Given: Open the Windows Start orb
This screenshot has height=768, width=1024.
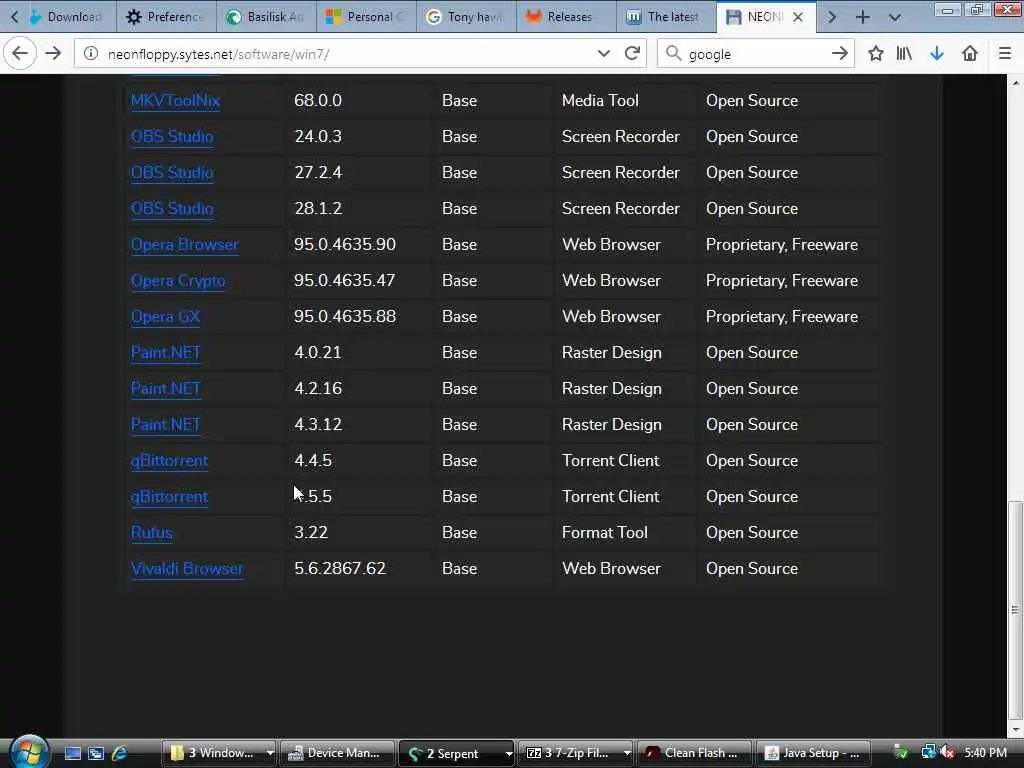Looking at the screenshot, I should pyautogui.click(x=29, y=751).
